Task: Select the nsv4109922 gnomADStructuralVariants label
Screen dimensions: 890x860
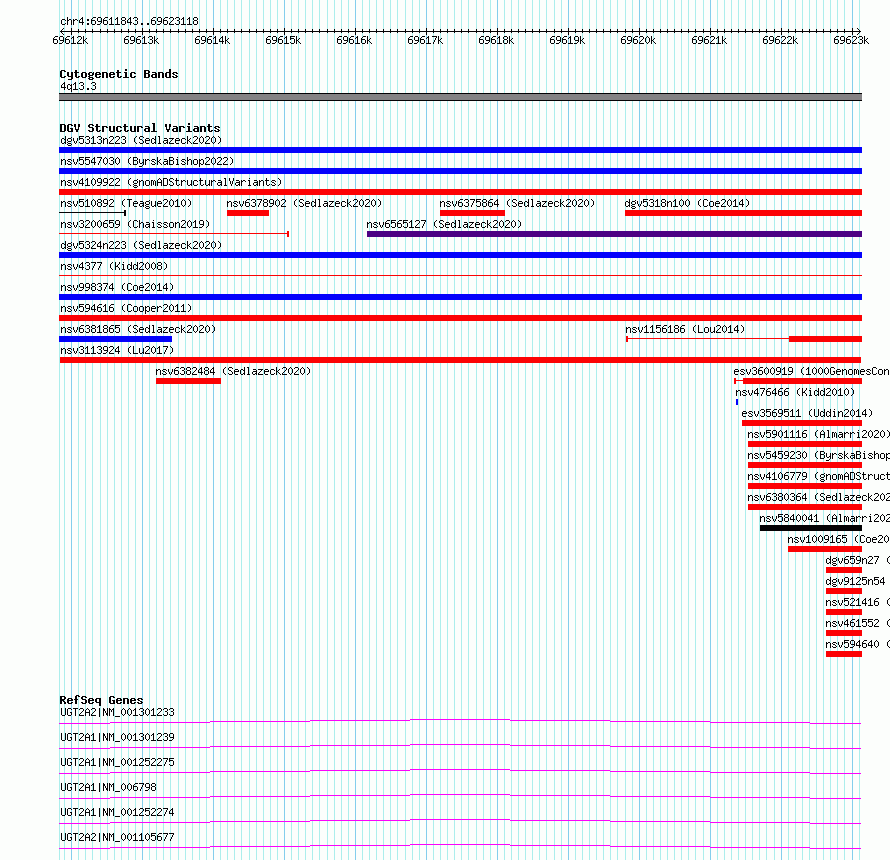Action: (171, 182)
